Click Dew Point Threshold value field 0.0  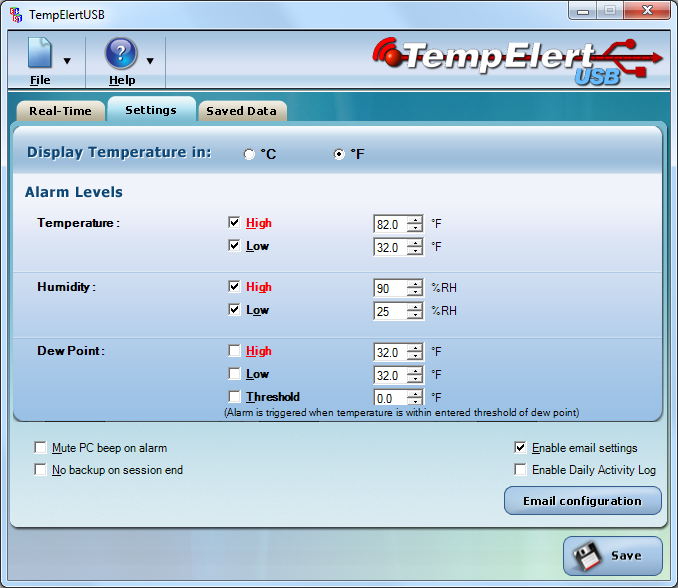click(x=390, y=398)
